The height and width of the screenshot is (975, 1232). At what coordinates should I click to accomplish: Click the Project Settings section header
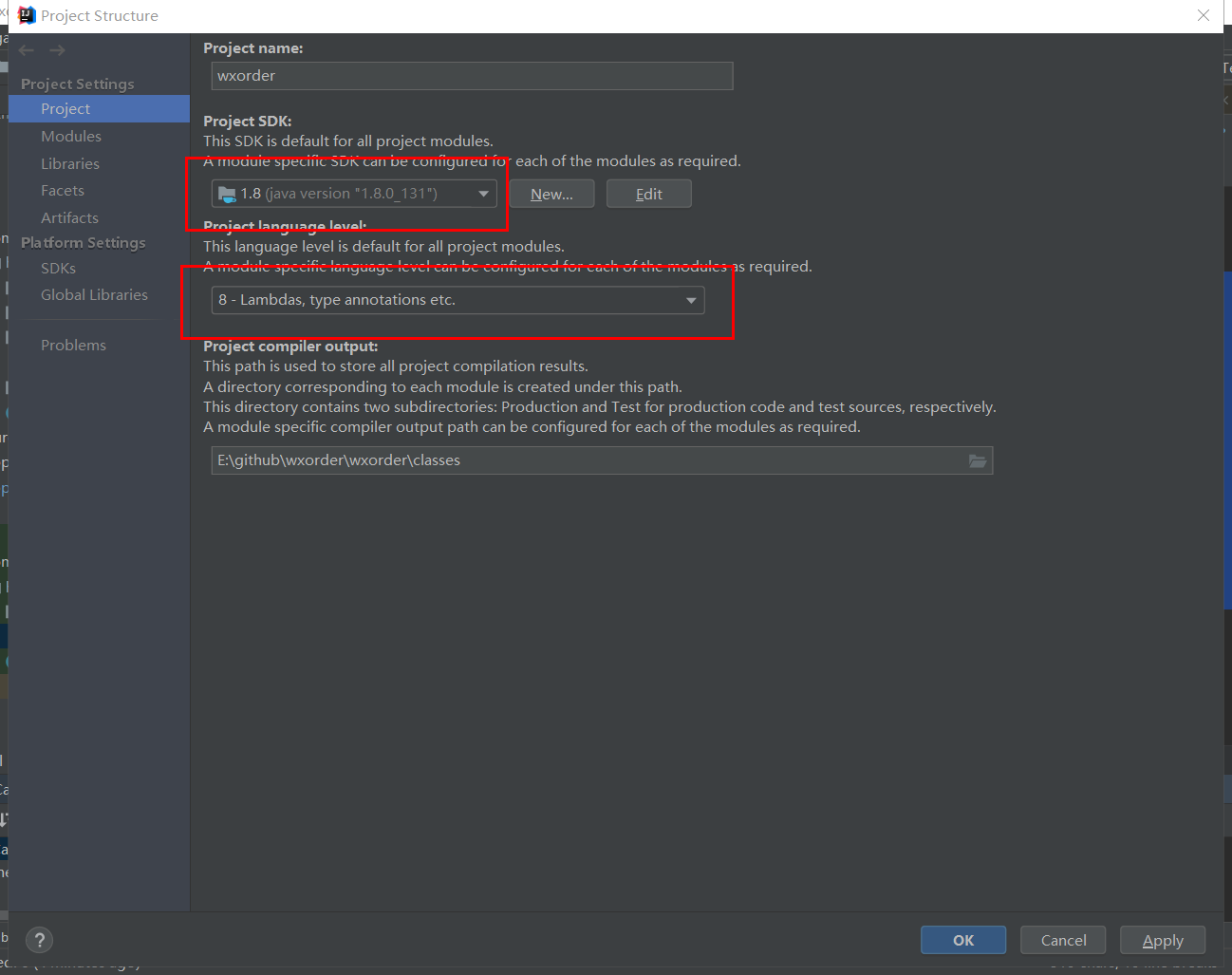coord(78,84)
